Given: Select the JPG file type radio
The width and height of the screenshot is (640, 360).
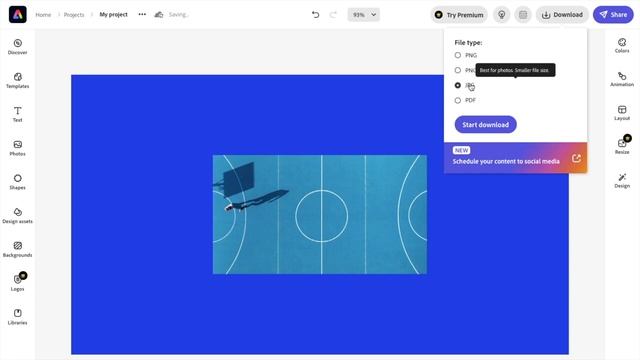Looking at the screenshot, I should coord(458,85).
